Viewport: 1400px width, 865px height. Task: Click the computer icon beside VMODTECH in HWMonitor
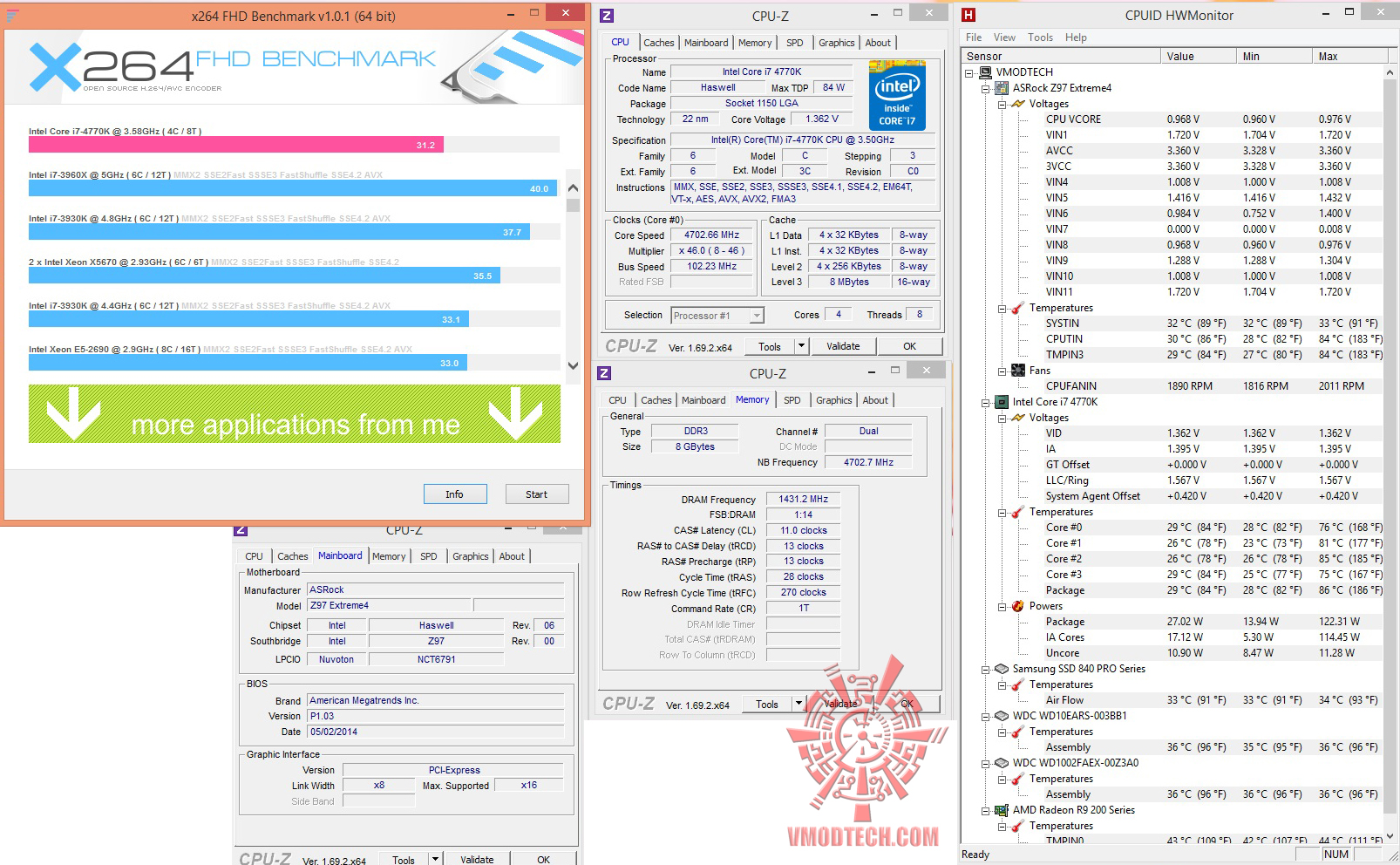[x=986, y=72]
